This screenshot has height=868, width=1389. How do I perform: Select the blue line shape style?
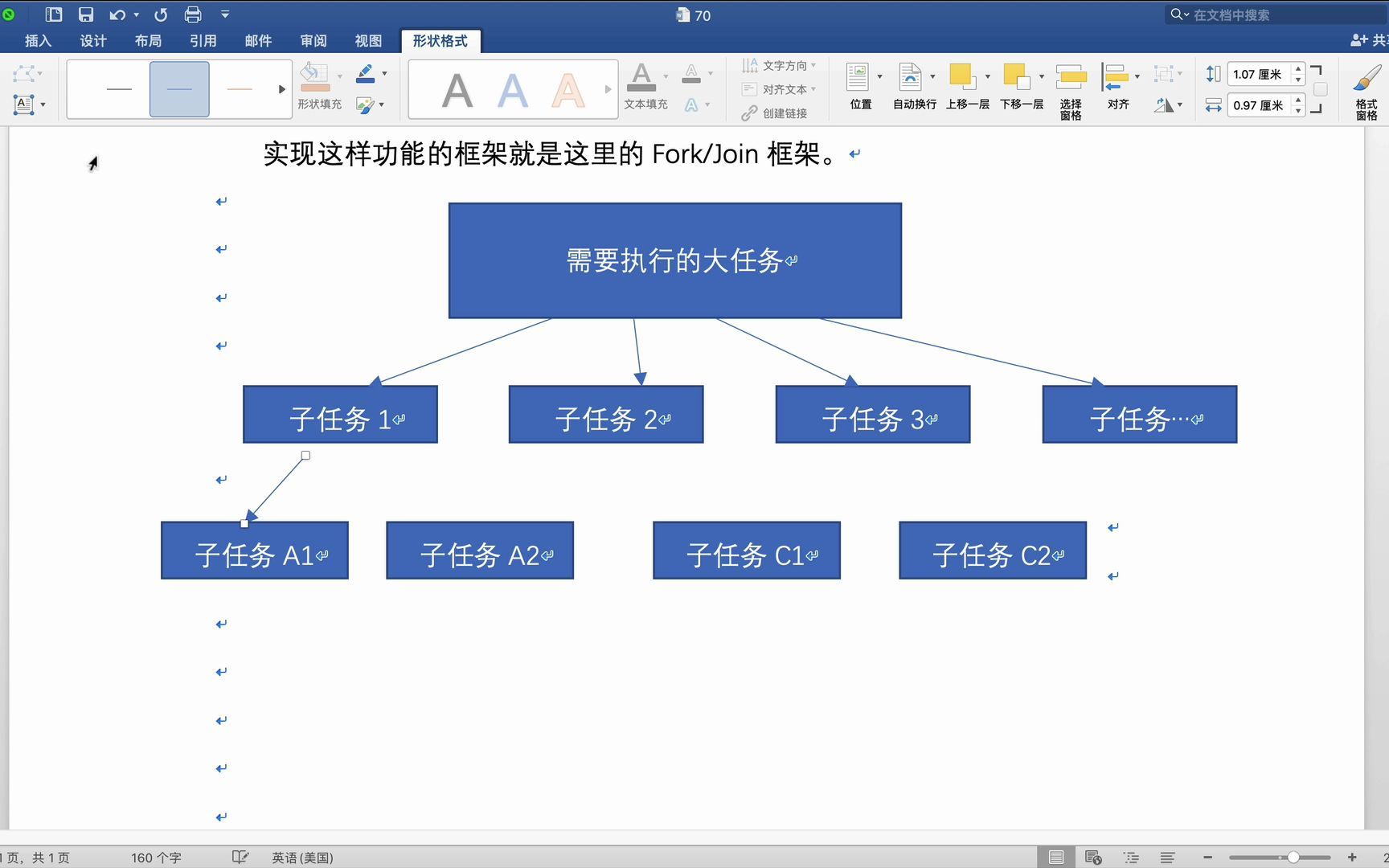179,89
